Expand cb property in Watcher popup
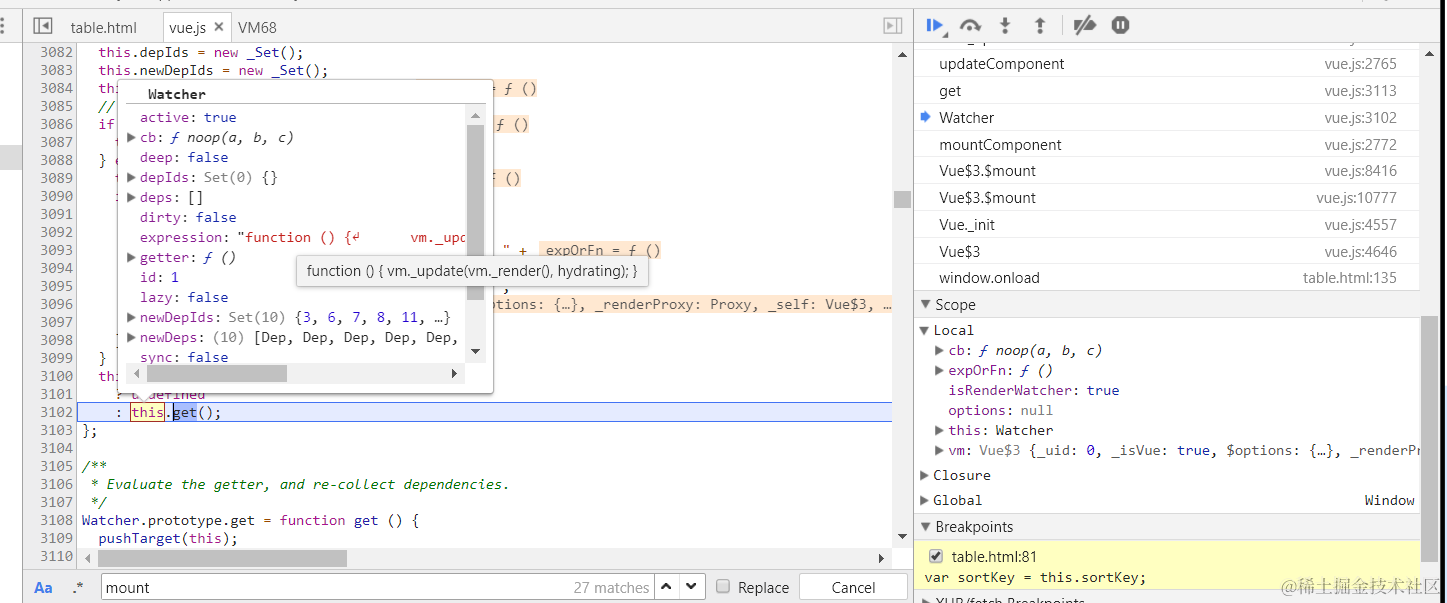Screen dimensions: 1447x603 131,137
